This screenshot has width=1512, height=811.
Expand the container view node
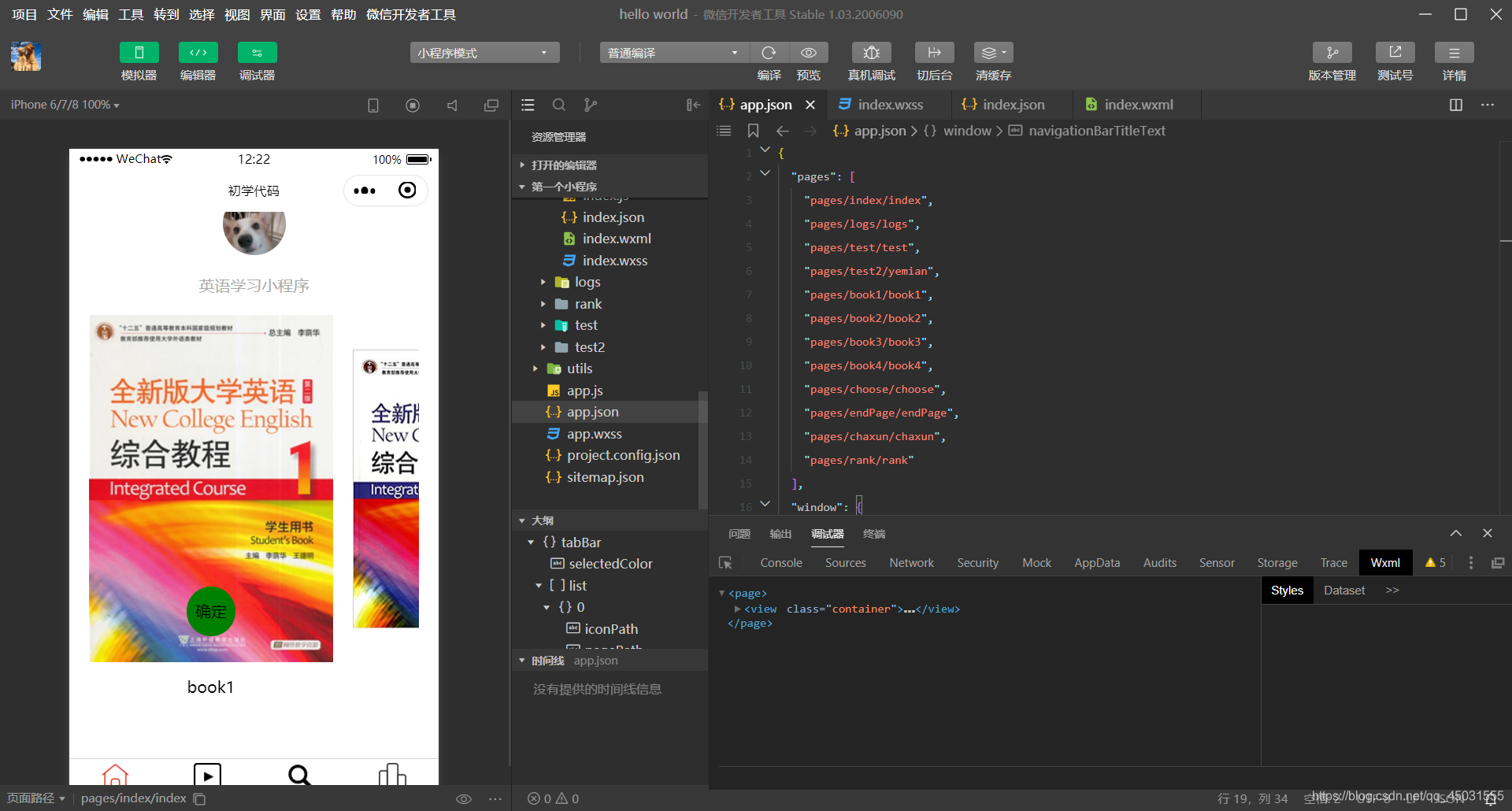click(x=738, y=609)
